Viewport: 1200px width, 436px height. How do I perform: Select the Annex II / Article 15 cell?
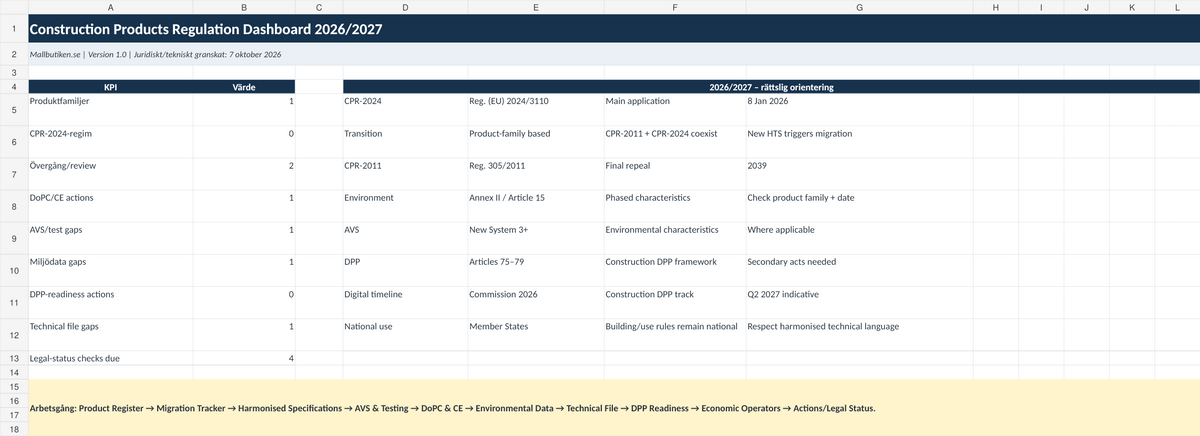pos(535,205)
